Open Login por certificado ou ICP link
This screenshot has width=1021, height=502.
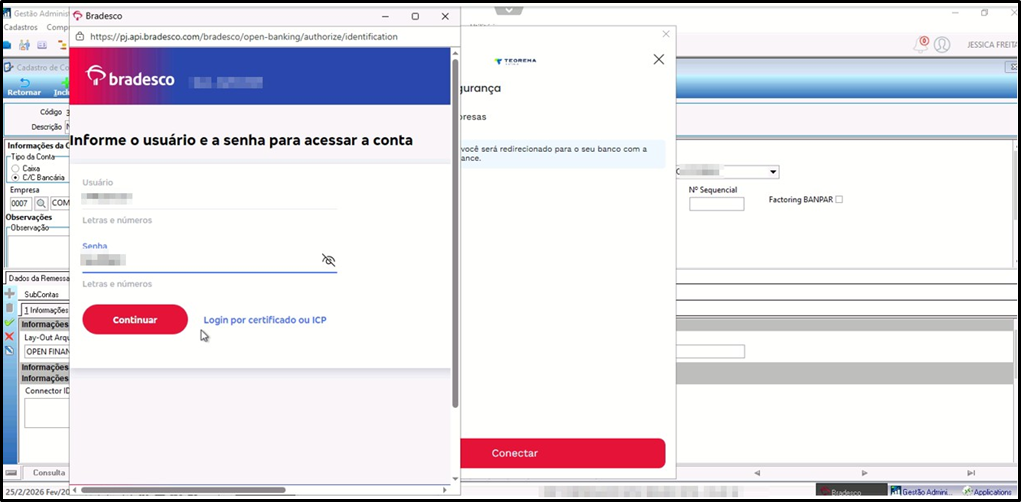pos(265,320)
